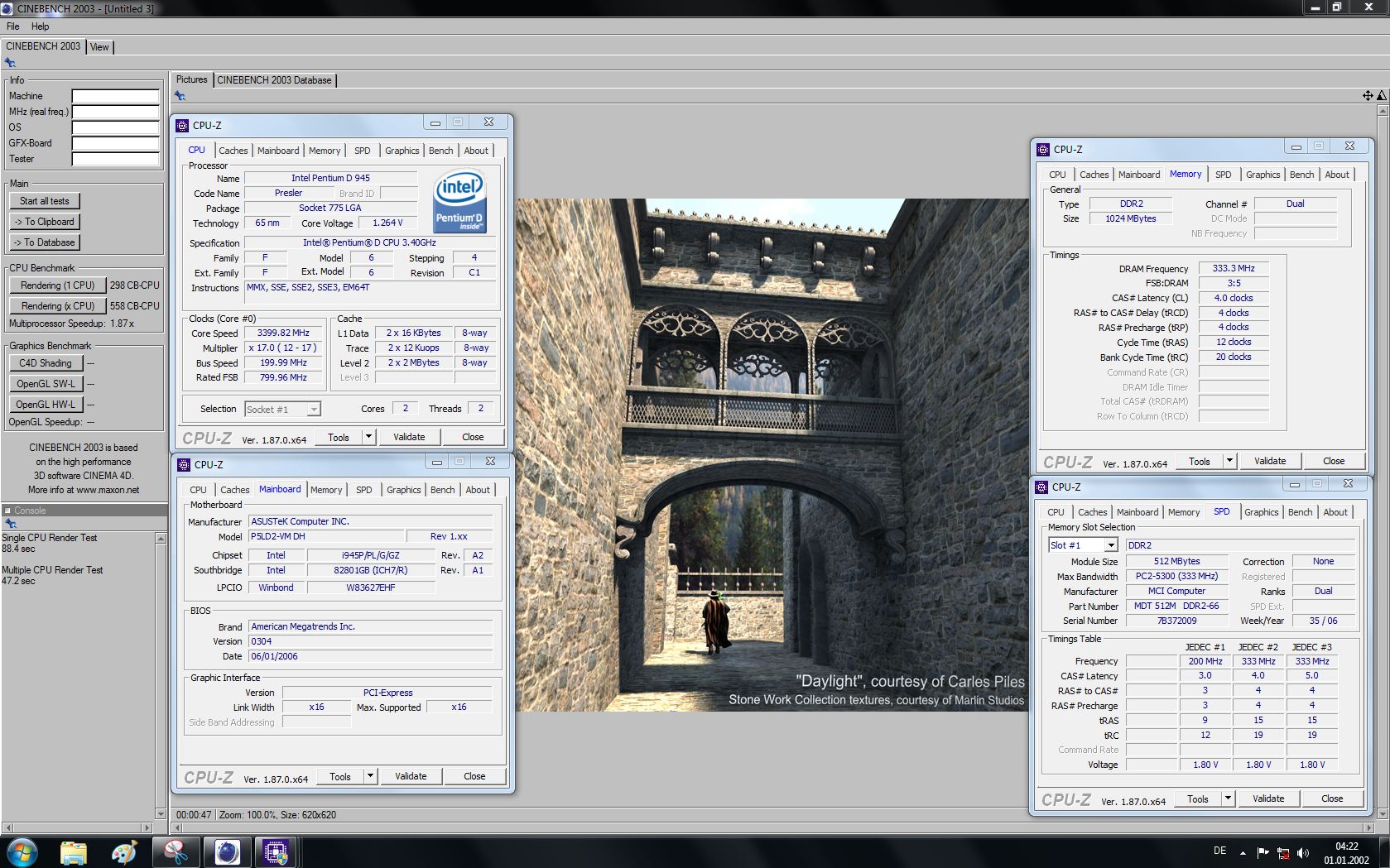The image size is (1390, 868).
Task: Click into the GFX-Board input field
Action: pos(115,143)
